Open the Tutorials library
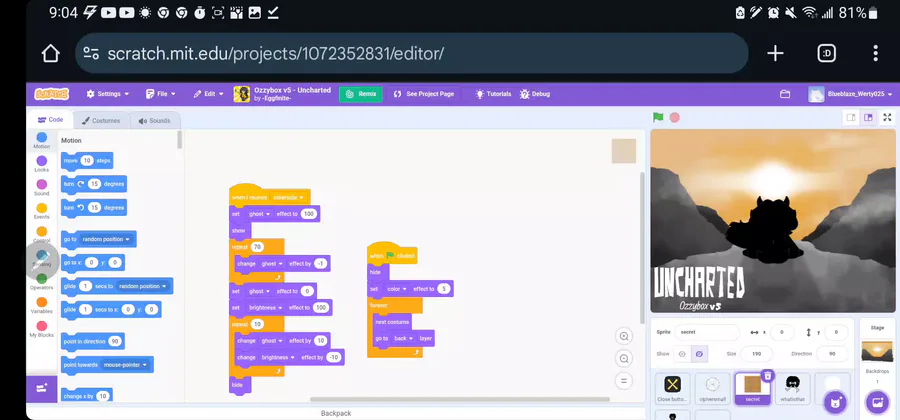 (493, 94)
